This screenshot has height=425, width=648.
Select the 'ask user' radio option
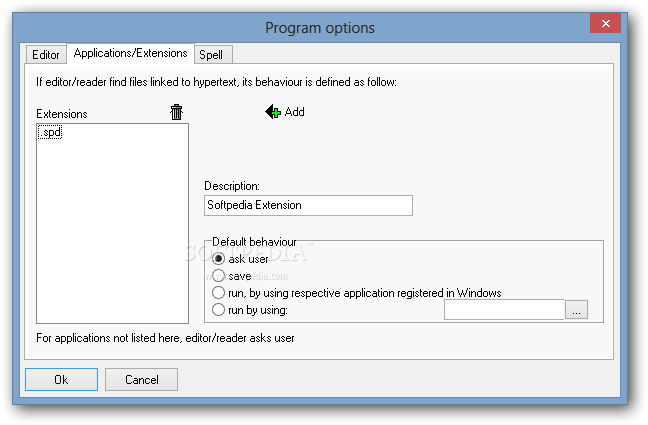(x=218, y=259)
